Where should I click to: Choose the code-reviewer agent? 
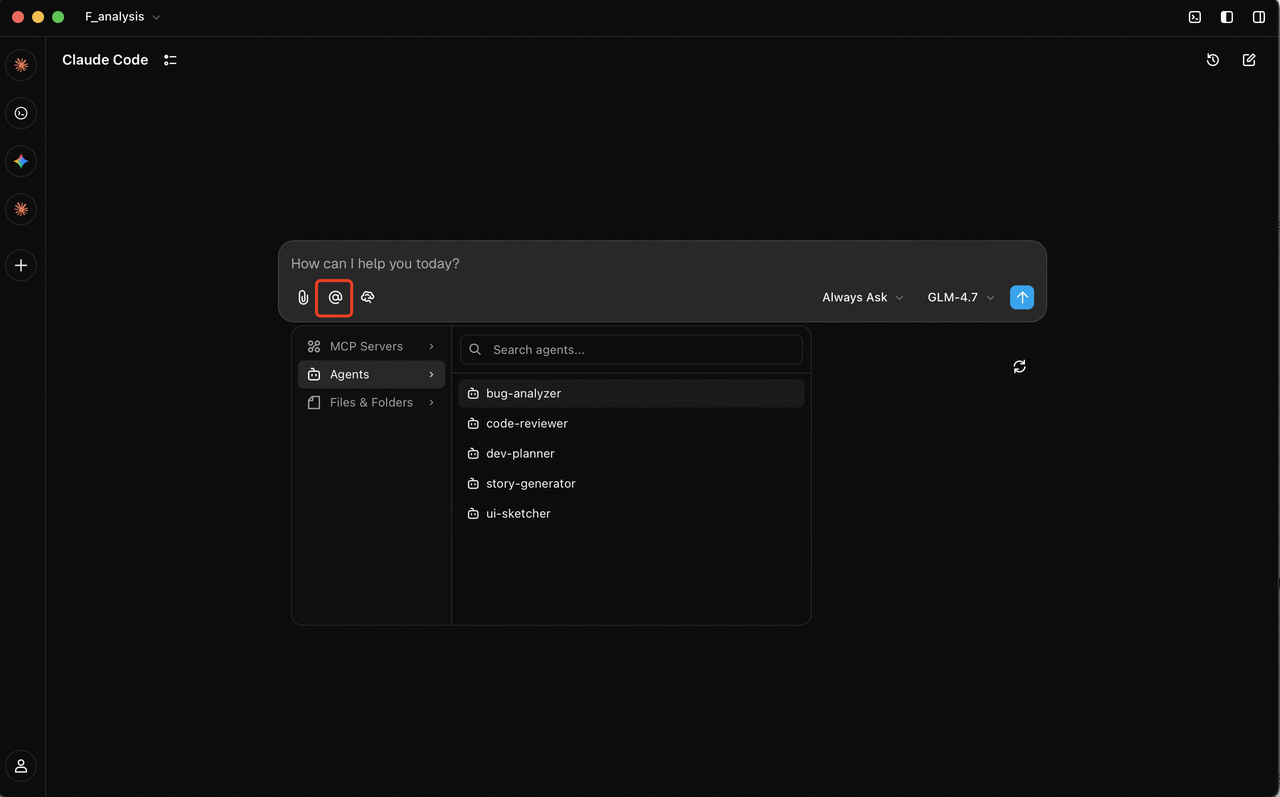[631, 423]
